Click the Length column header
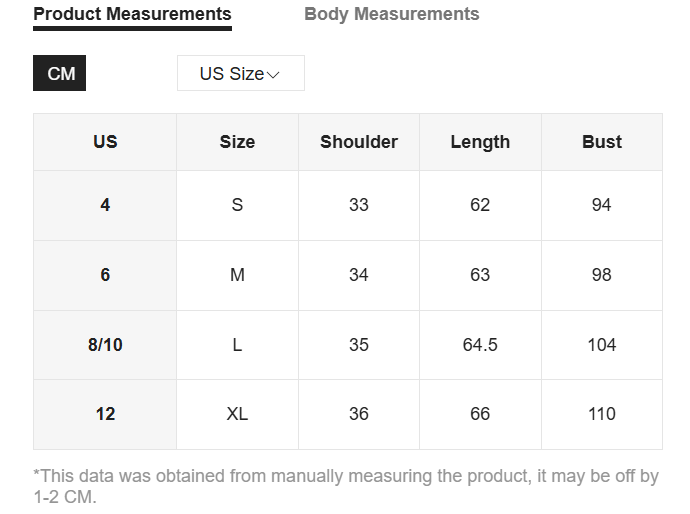Screen dimensions: 690x514 coord(480,142)
